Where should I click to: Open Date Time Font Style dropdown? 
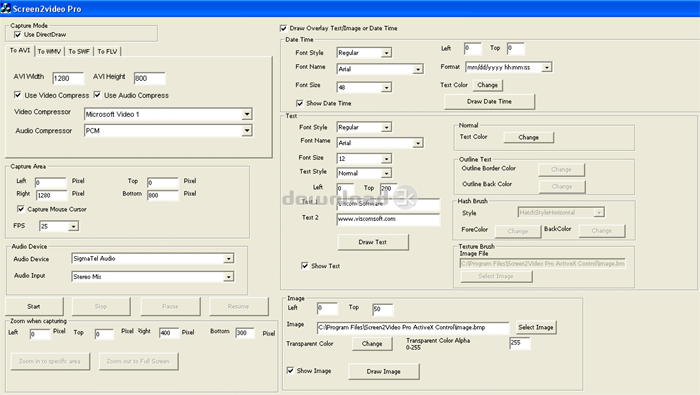point(387,53)
